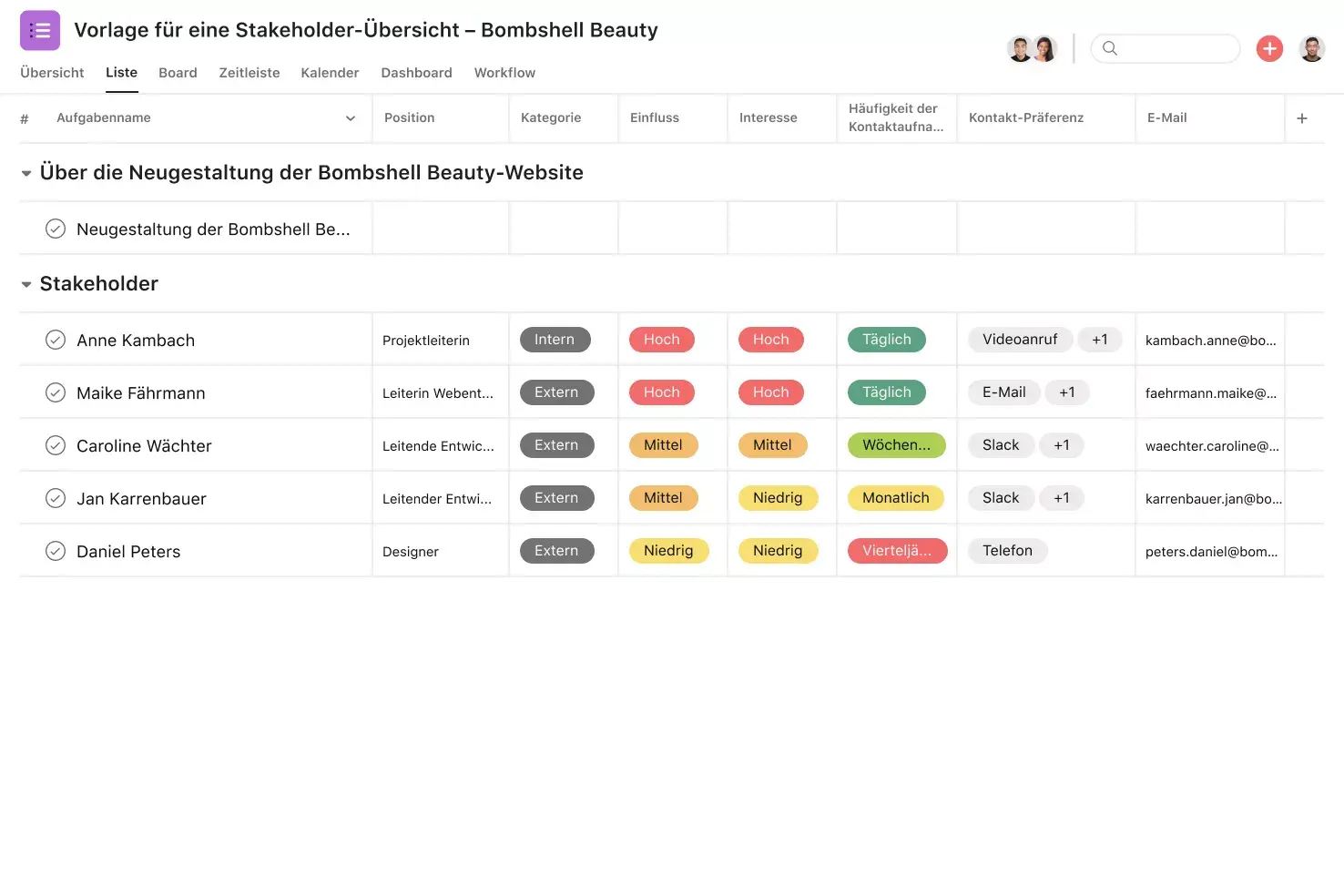
Task: Click the Einfluss column header
Action: (655, 117)
